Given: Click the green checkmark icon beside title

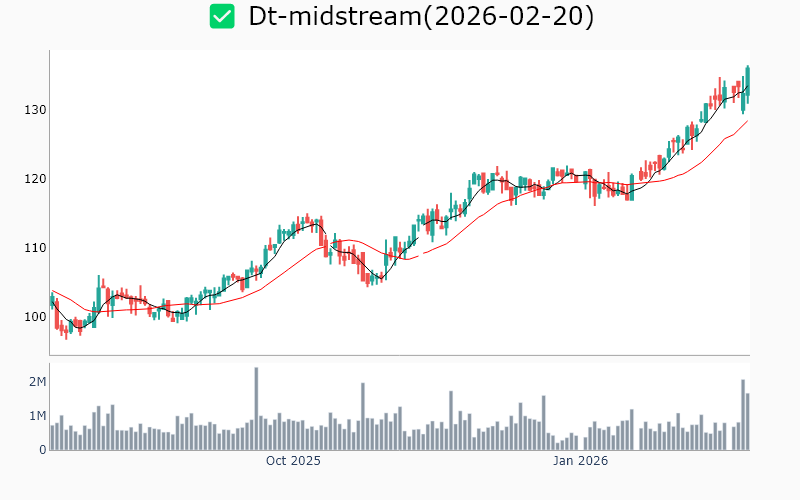Looking at the screenshot, I should click(x=222, y=17).
